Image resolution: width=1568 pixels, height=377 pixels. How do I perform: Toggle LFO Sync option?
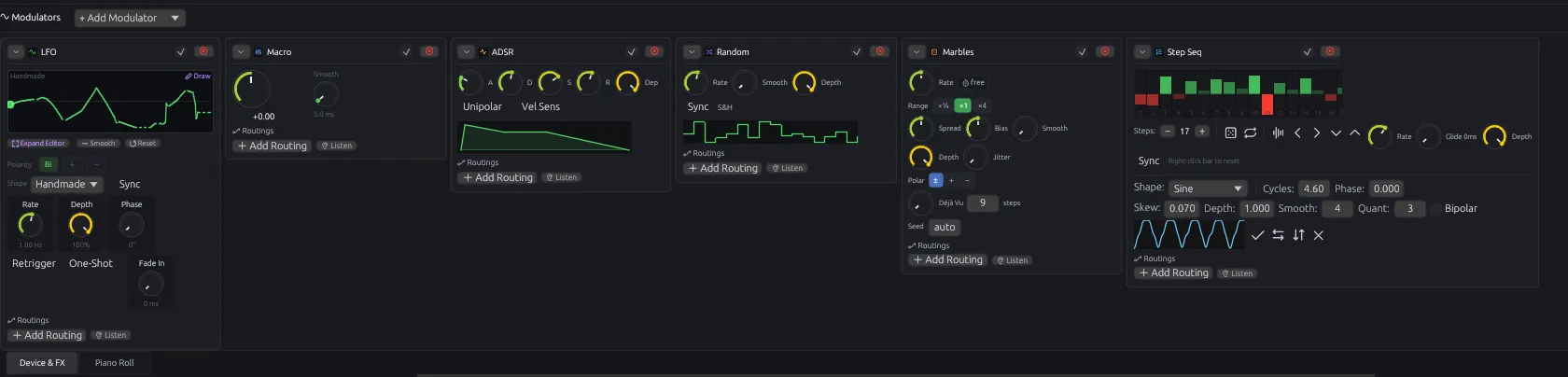coord(130,185)
